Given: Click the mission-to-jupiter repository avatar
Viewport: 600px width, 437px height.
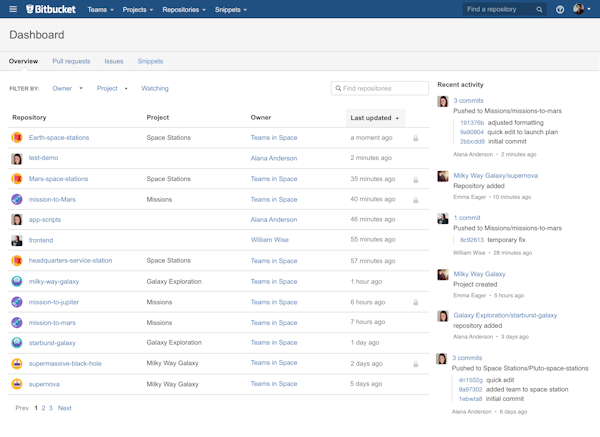Looking at the screenshot, I should click(x=16, y=302).
